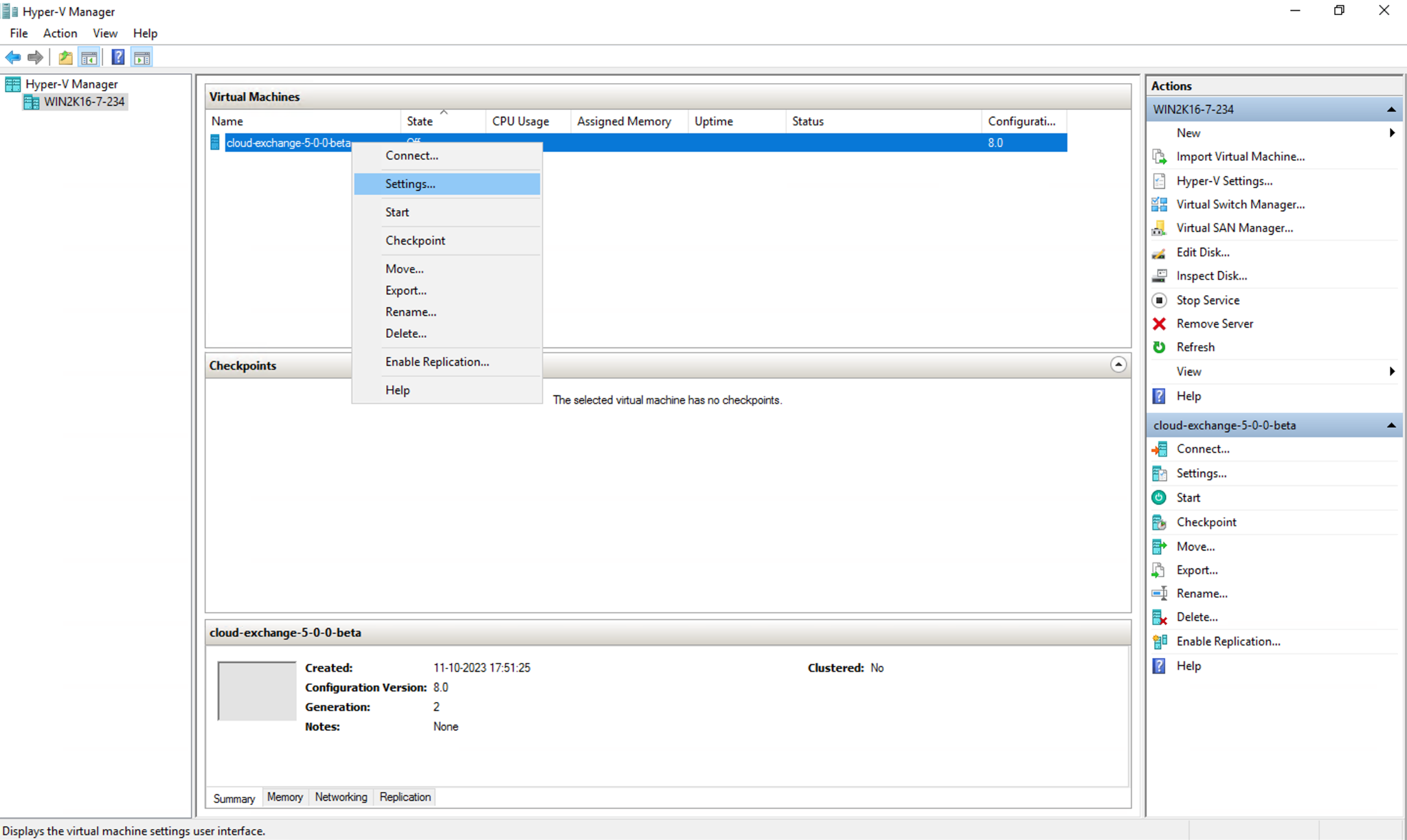Switch to the Summary tab

tap(234, 797)
